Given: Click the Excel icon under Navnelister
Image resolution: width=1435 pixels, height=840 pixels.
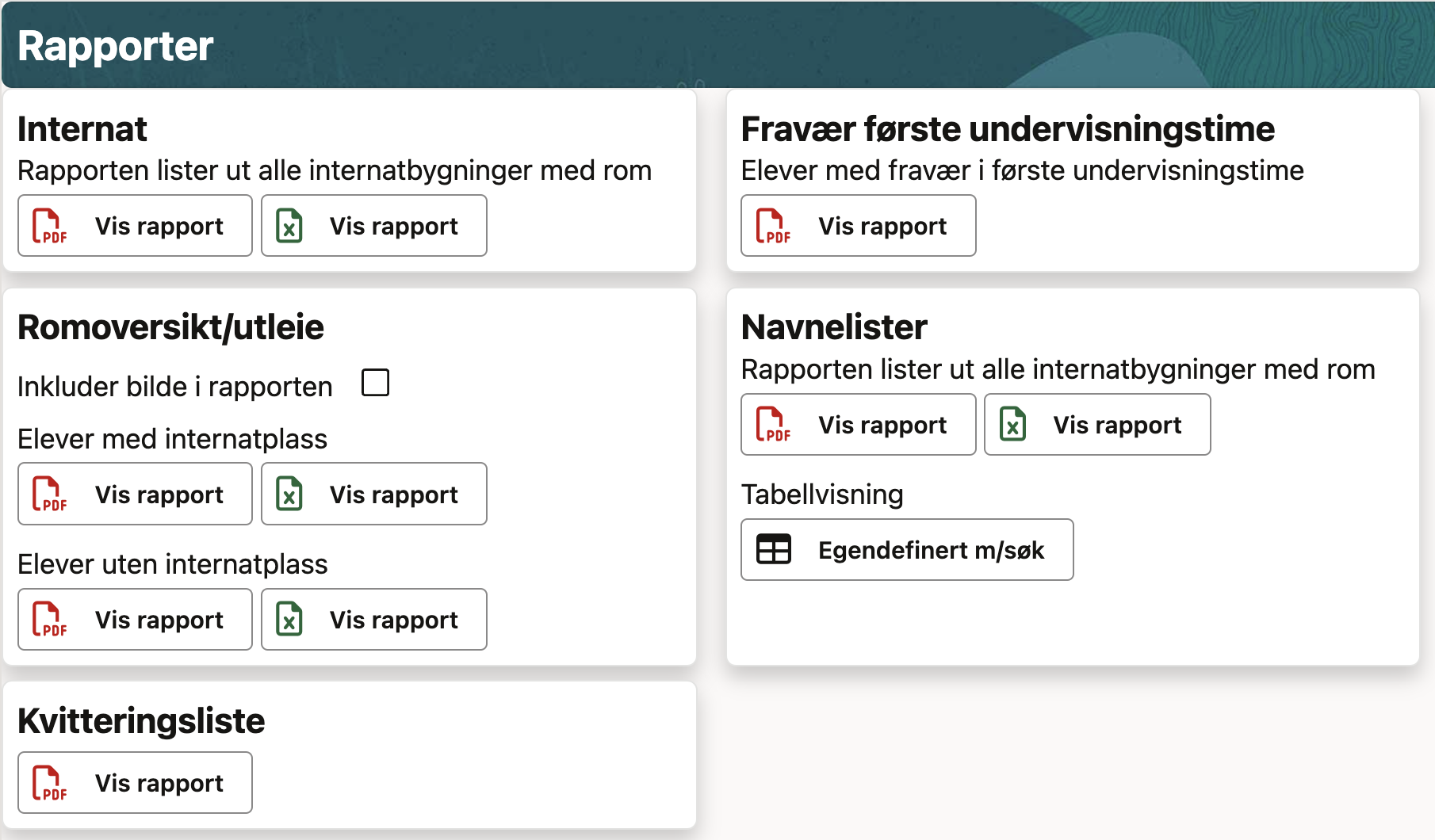Looking at the screenshot, I should pos(1012,425).
